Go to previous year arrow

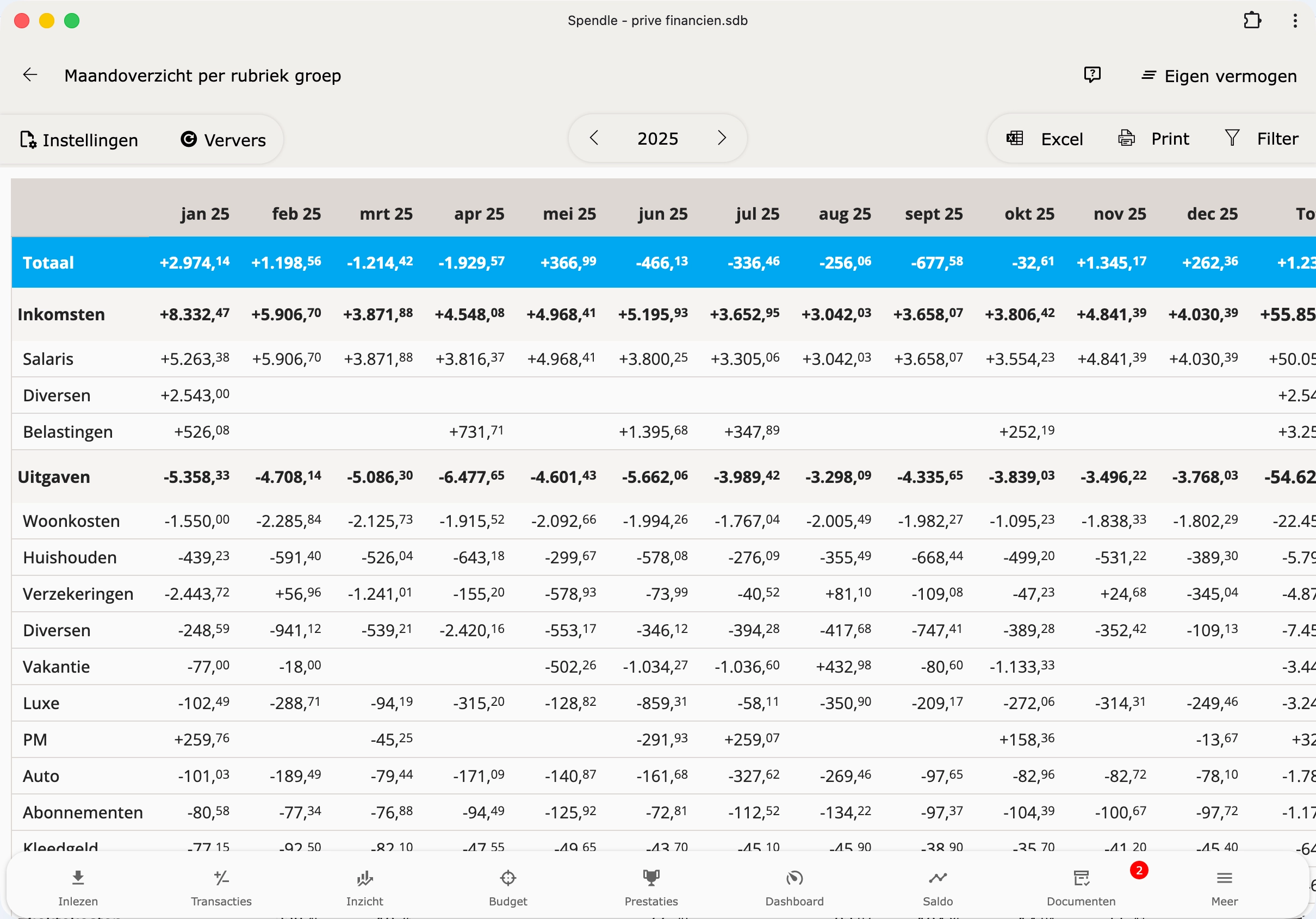[x=594, y=138]
